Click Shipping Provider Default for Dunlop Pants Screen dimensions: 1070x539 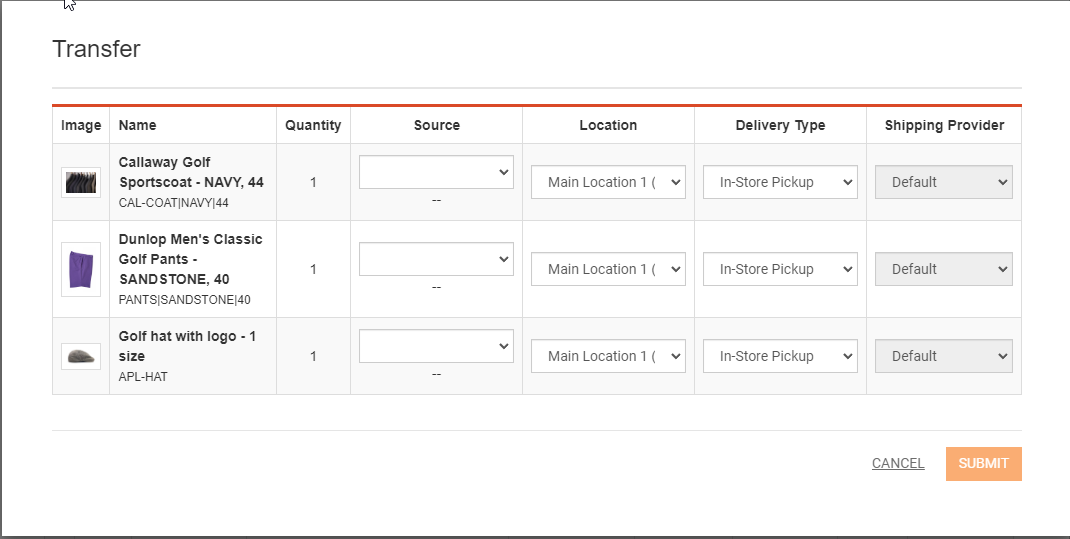944,269
